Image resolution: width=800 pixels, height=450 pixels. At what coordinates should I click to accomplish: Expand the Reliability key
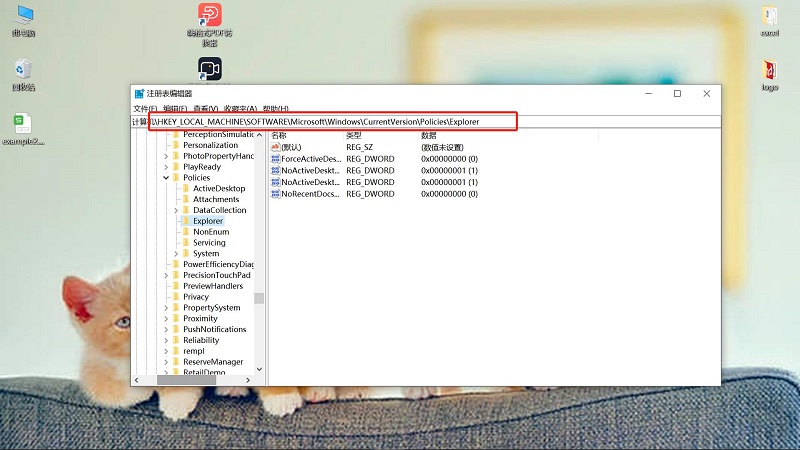click(166, 340)
